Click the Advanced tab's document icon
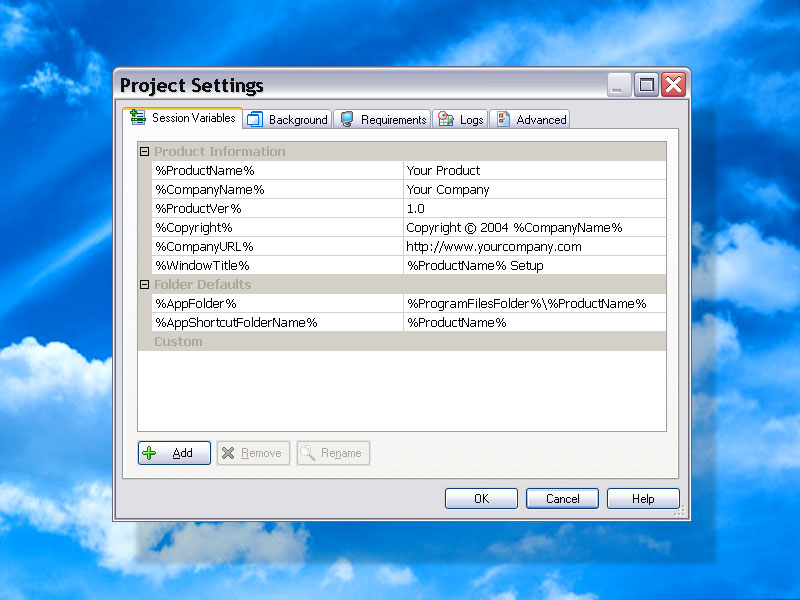This screenshot has height=600, width=800. pyautogui.click(x=503, y=119)
